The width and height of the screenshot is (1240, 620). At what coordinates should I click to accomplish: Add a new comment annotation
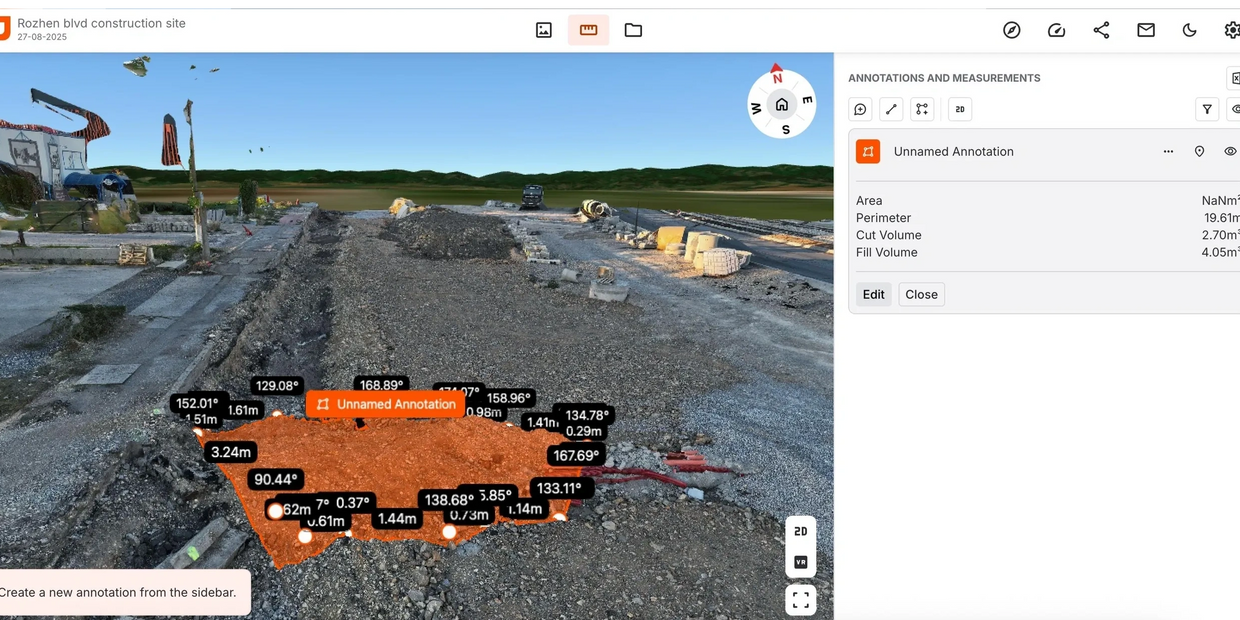(860, 109)
